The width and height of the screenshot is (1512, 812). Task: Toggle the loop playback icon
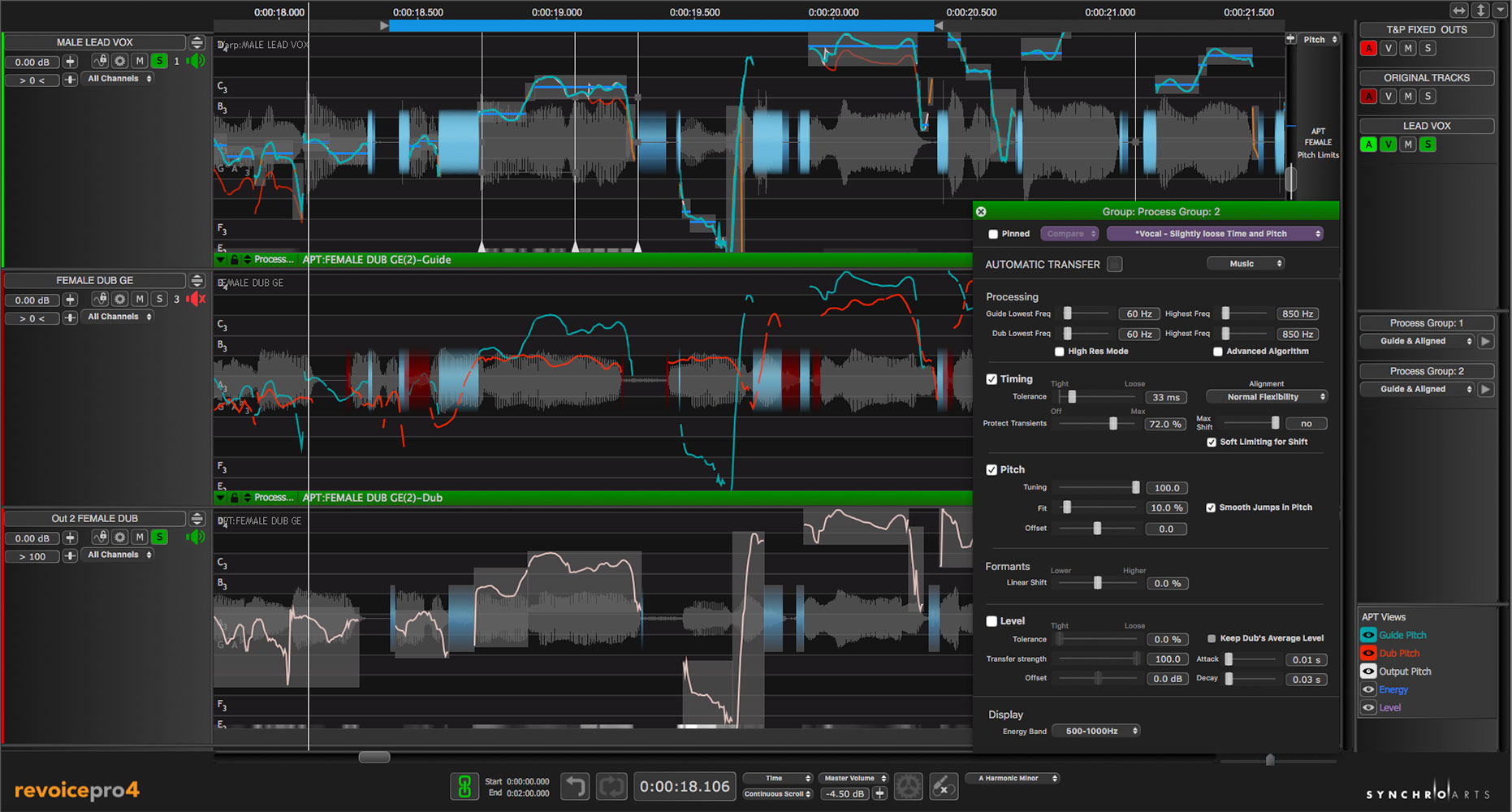[x=611, y=786]
